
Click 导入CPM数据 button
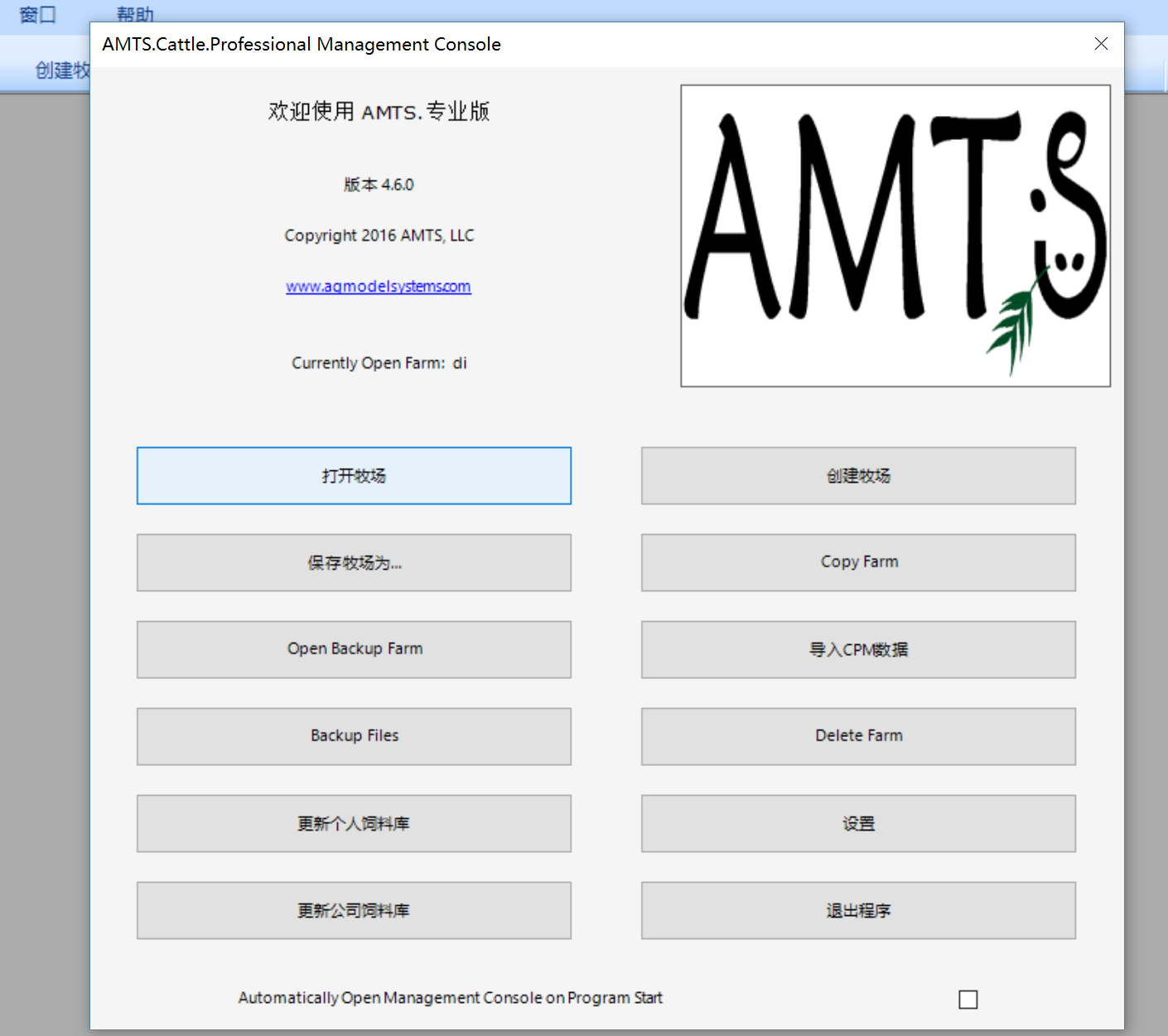[x=858, y=649]
